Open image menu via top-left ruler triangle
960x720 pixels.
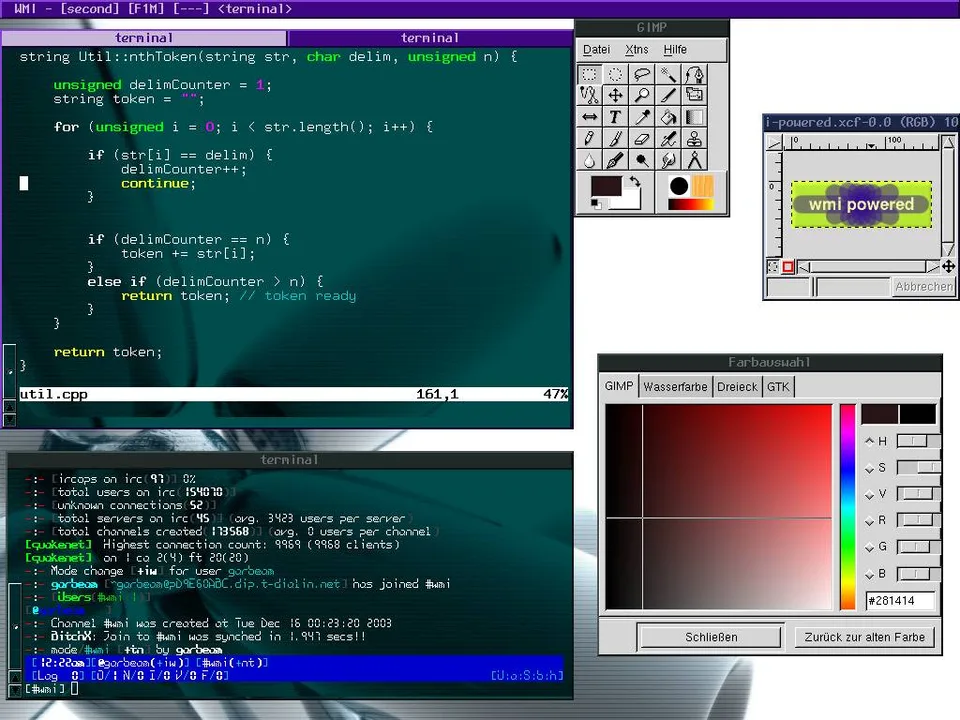click(774, 143)
